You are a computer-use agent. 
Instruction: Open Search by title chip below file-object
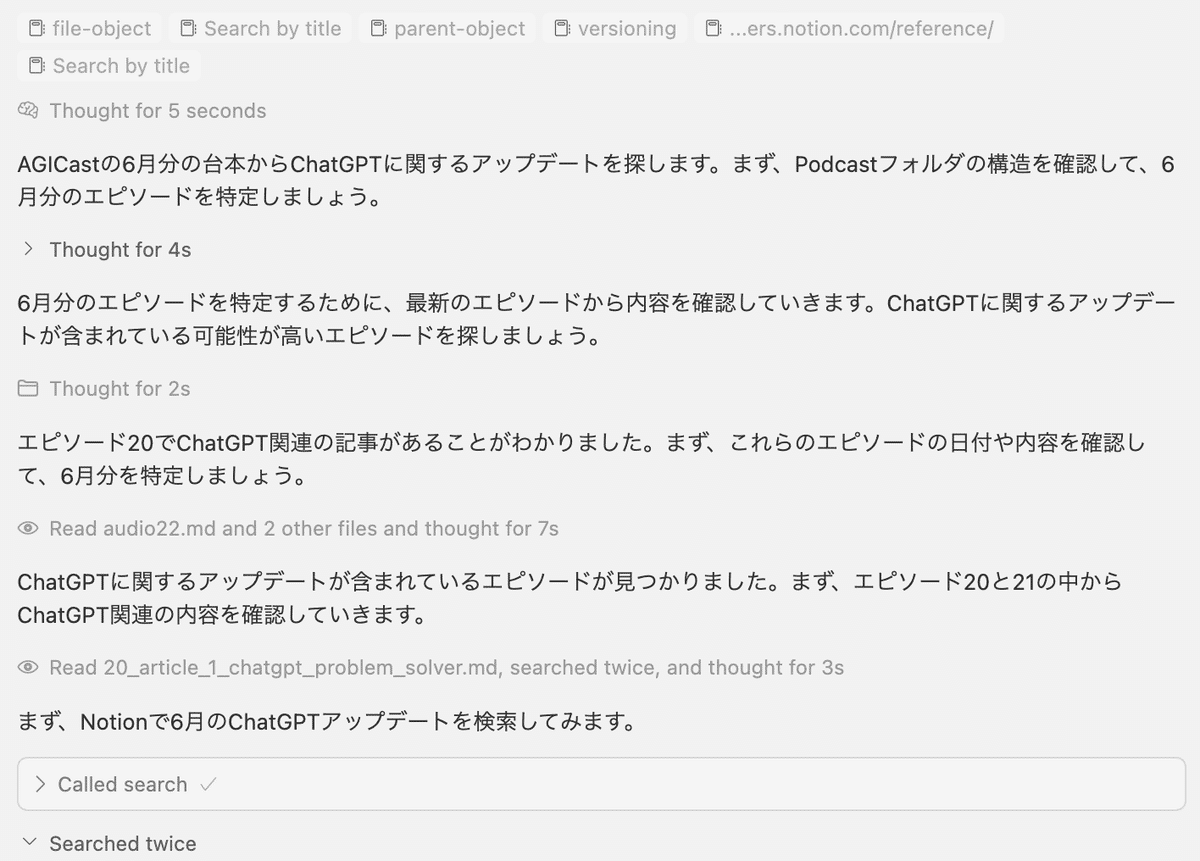120,66
